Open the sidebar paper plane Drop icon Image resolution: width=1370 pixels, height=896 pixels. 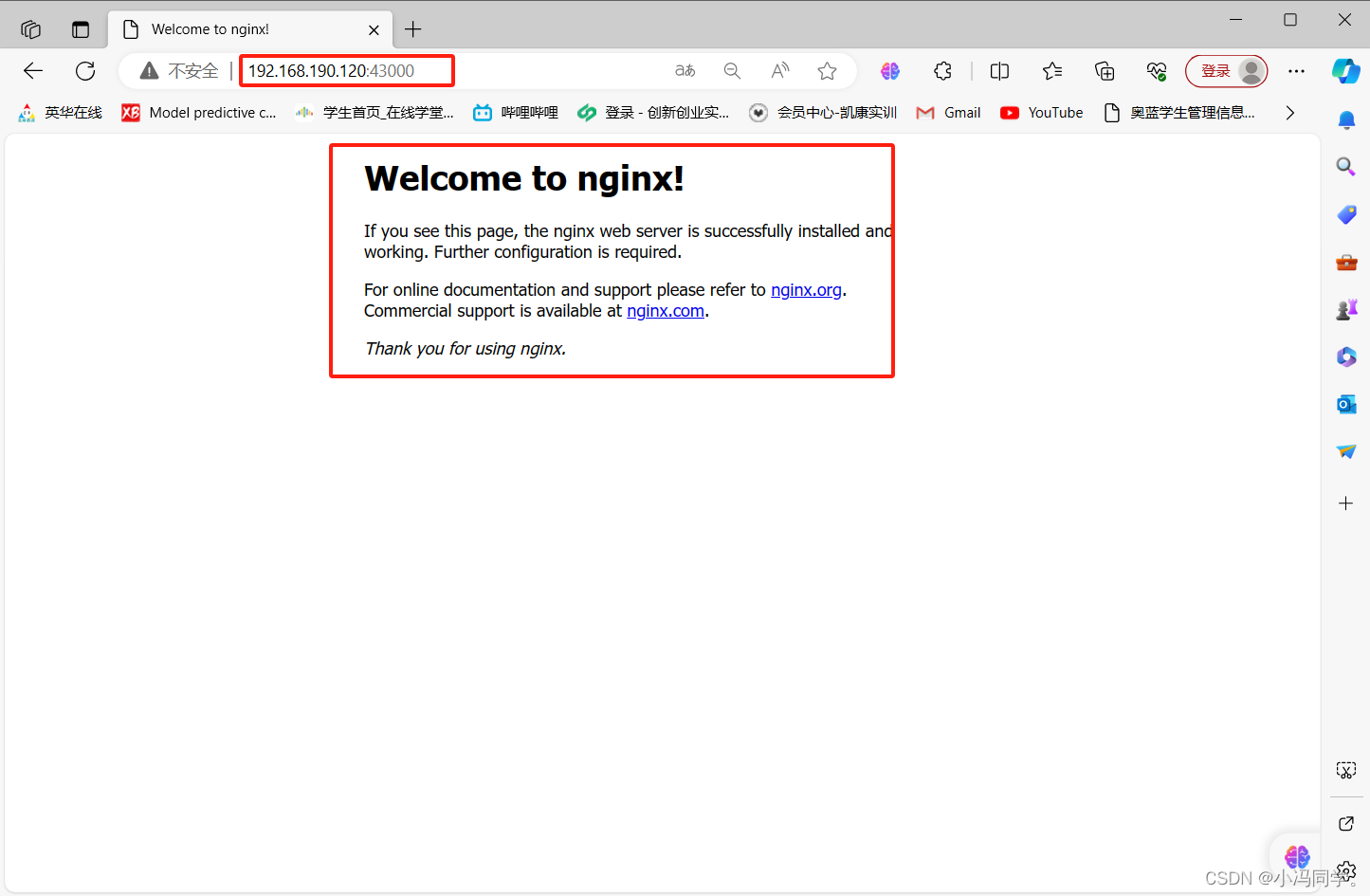pyautogui.click(x=1346, y=452)
